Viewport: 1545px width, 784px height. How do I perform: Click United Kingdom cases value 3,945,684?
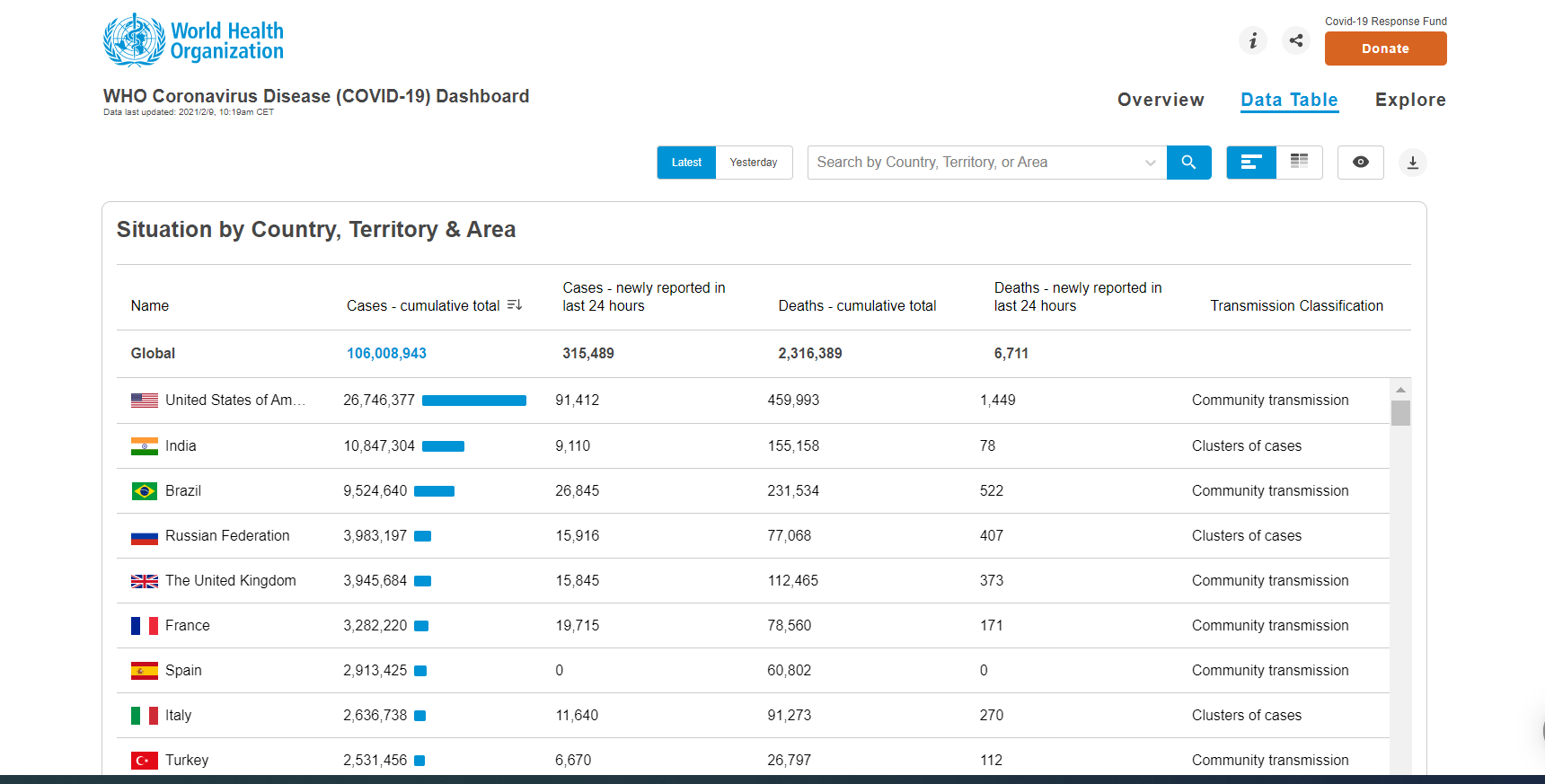[375, 581]
